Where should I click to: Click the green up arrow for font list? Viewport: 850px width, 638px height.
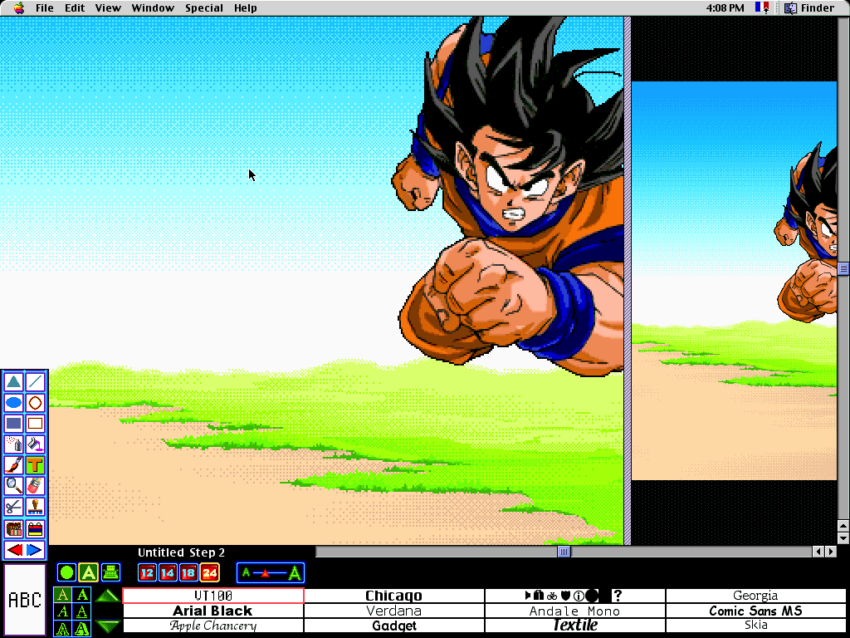pyautogui.click(x=107, y=596)
